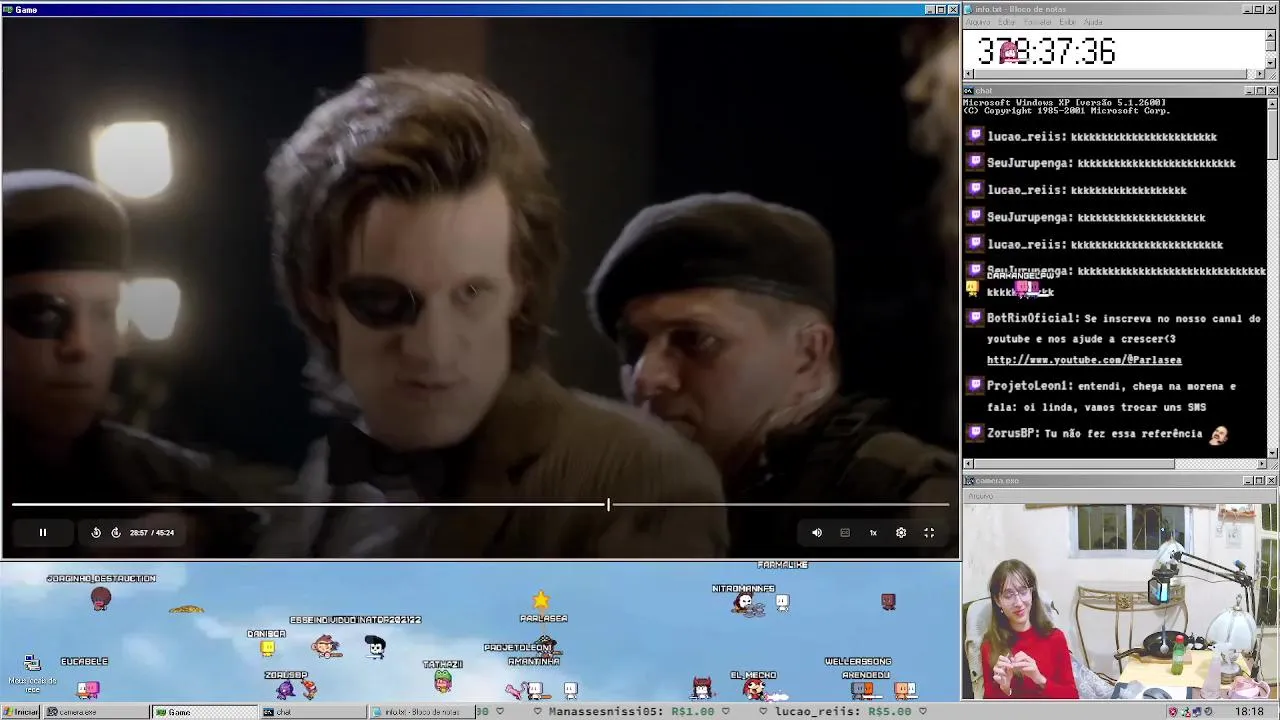The height and width of the screenshot is (720, 1280).
Task: Switch to Game taskbar item
Action: (x=204, y=712)
